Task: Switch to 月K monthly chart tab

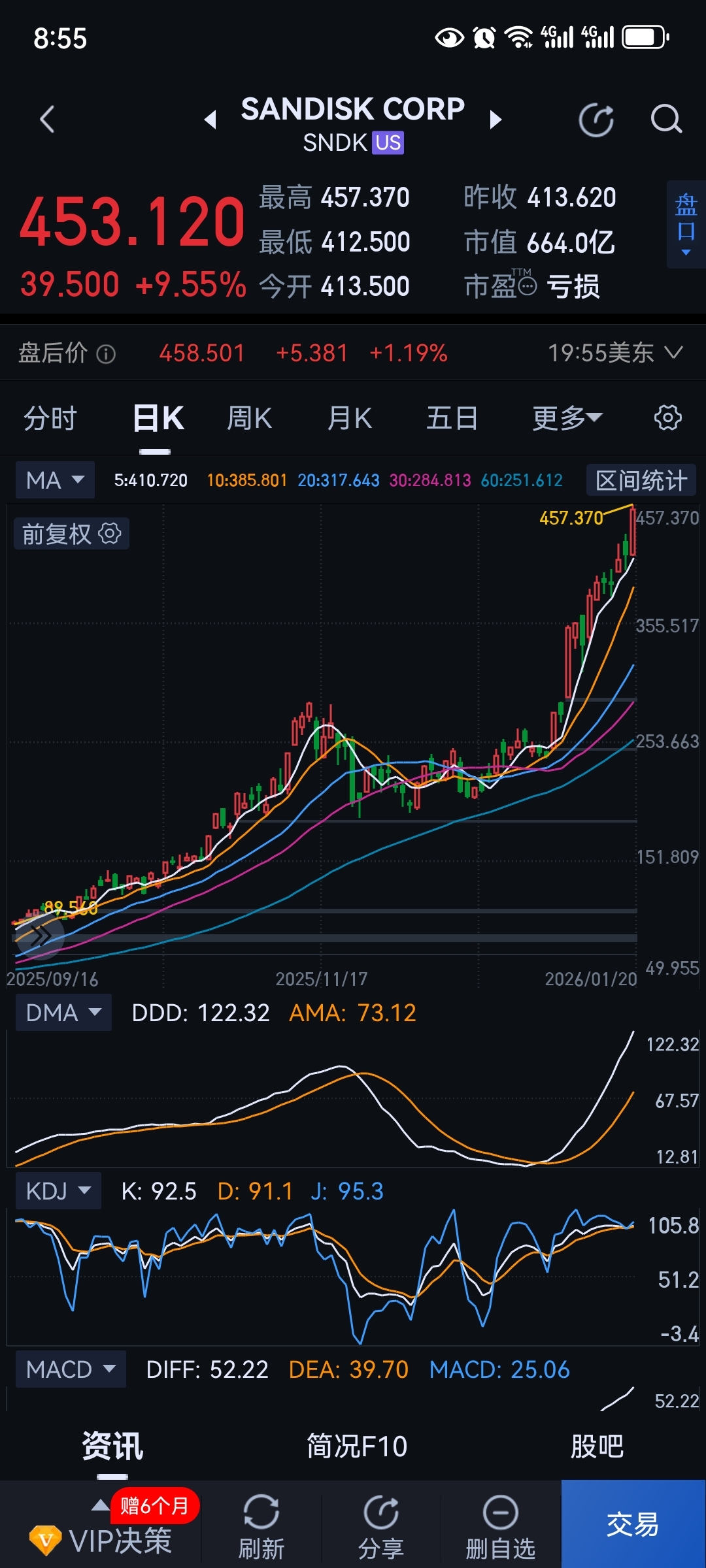Action: click(350, 418)
